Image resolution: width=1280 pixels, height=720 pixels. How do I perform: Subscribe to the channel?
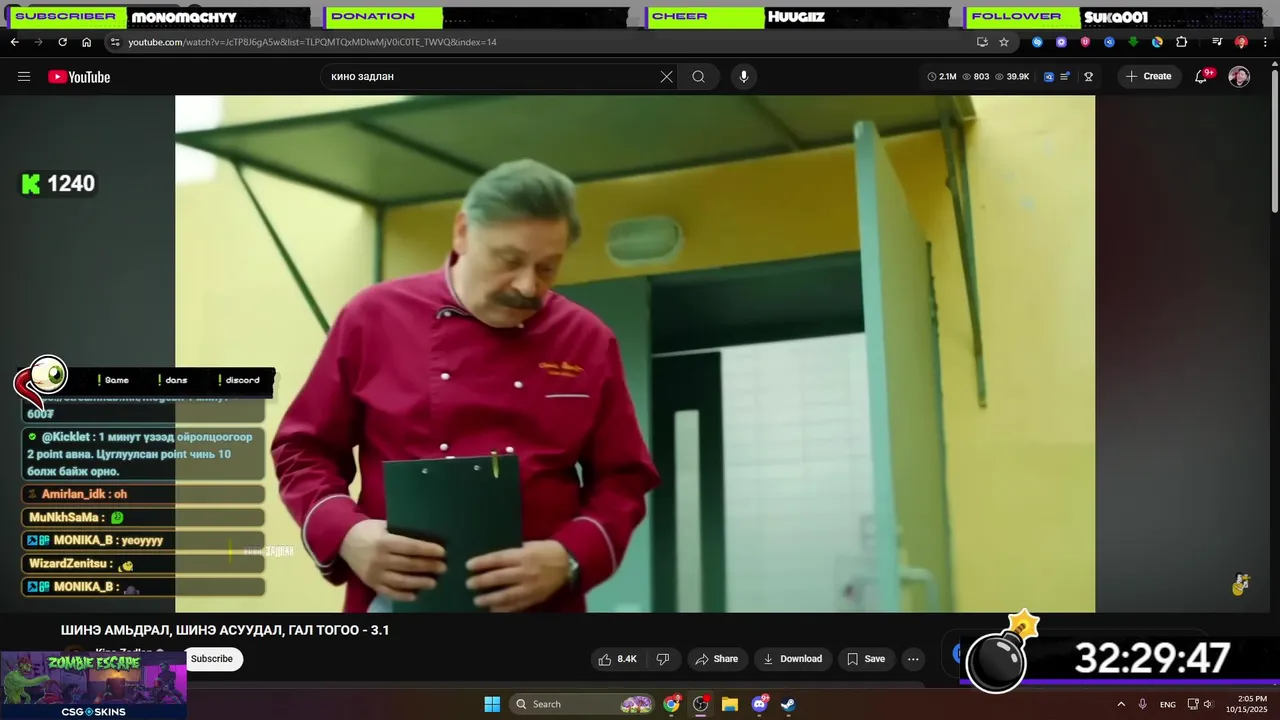pyautogui.click(x=212, y=658)
